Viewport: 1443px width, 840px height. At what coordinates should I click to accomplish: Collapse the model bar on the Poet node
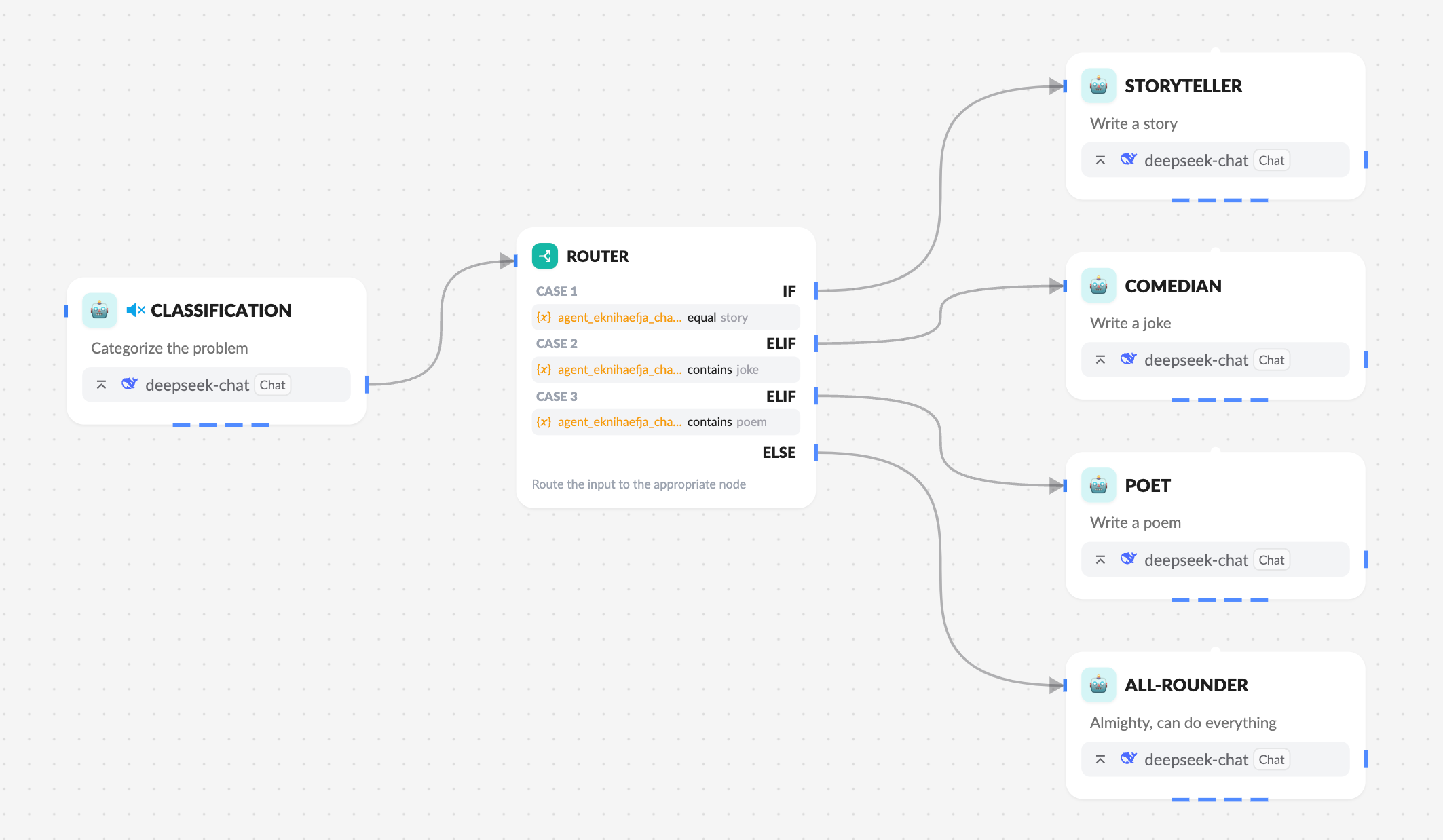1101,559
